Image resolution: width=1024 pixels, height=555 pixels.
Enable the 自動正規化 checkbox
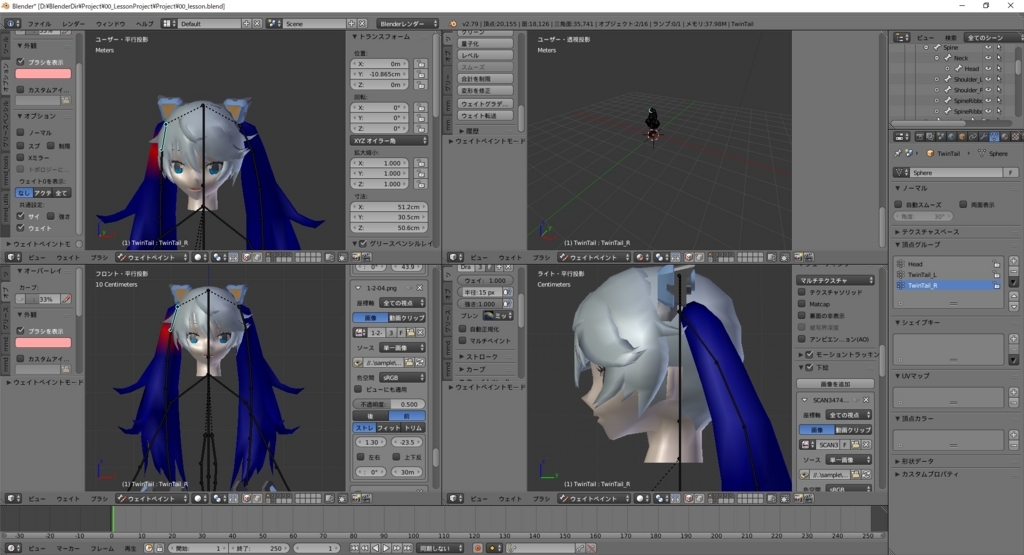point(463,328)
